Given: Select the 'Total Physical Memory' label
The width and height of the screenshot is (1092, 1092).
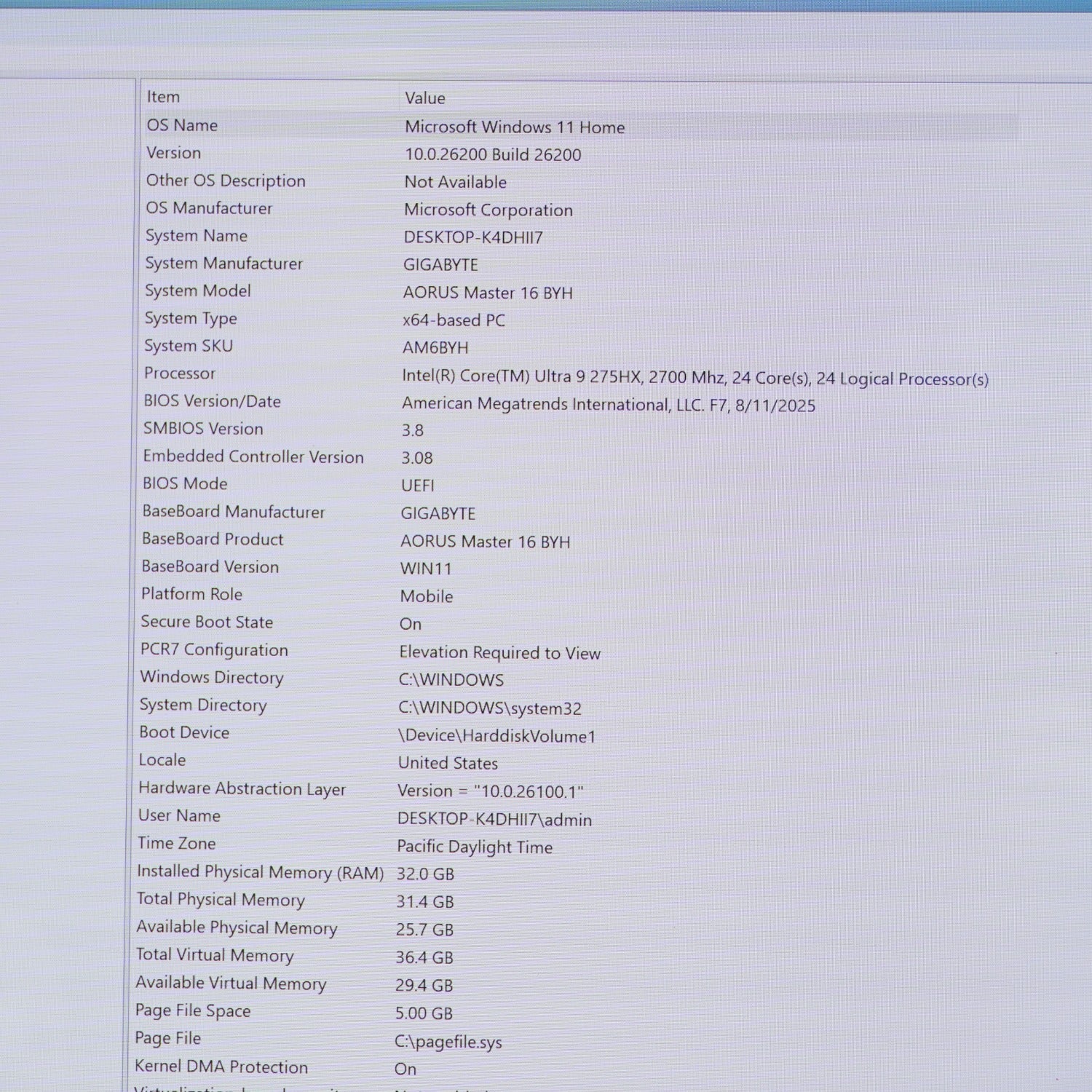Looking at the screenshot, I should [x=221, y=900].
